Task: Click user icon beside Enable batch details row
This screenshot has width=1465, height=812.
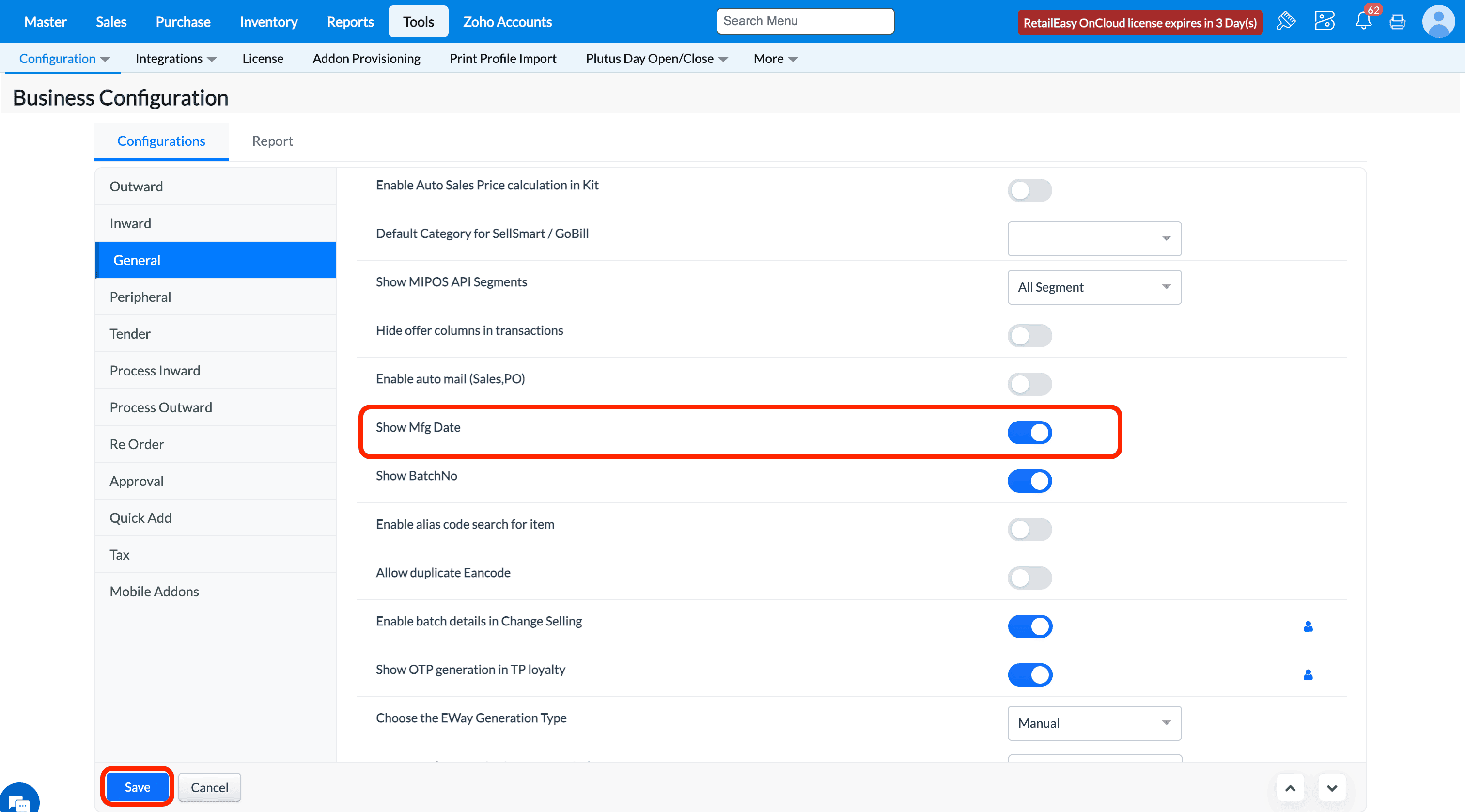Action: point(1308,626)
